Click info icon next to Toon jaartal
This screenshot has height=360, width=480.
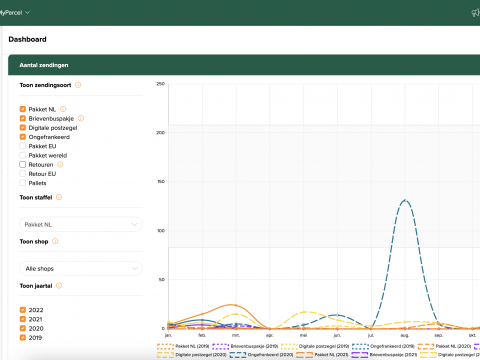tap(59, 286)
